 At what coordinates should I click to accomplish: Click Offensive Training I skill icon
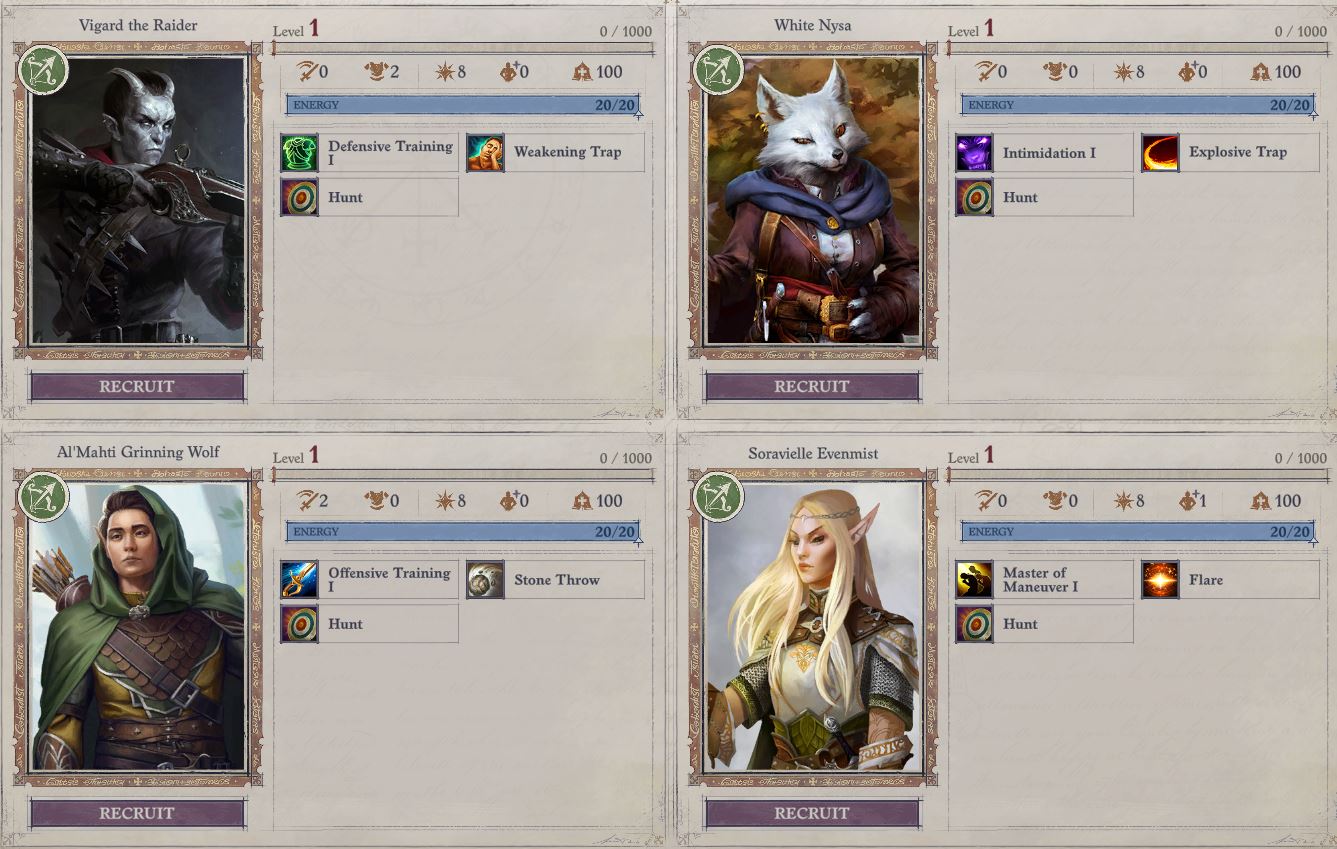coord(299,580)
